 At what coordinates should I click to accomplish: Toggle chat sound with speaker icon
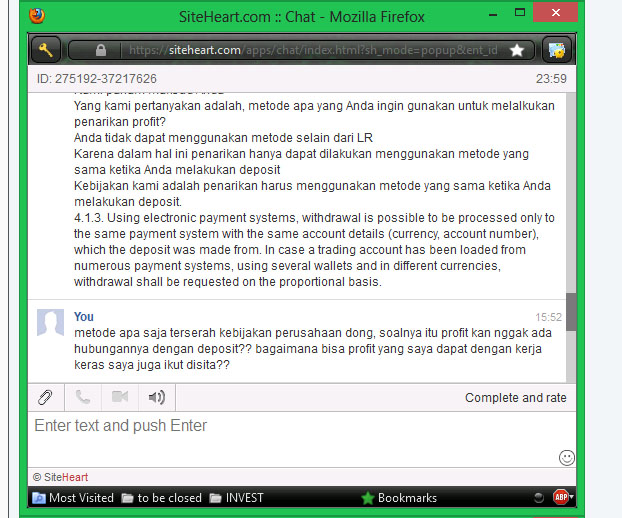(157, 397)
